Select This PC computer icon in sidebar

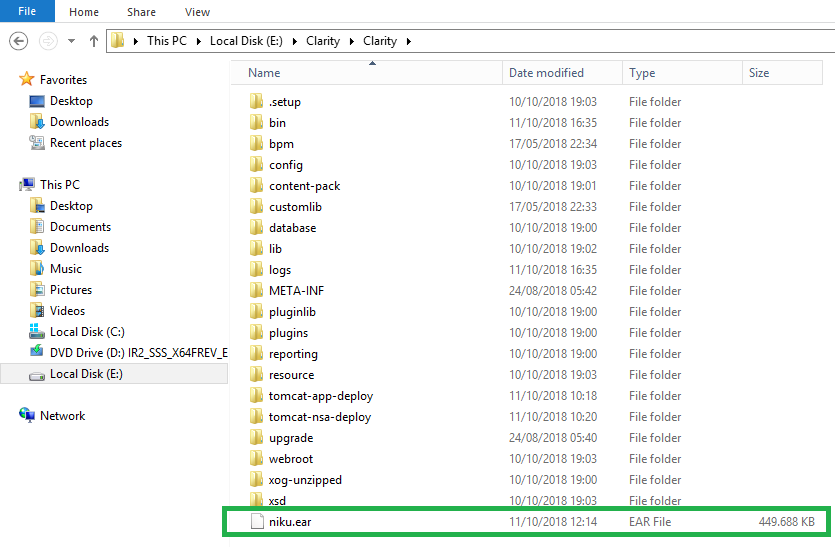pos(27,185)
